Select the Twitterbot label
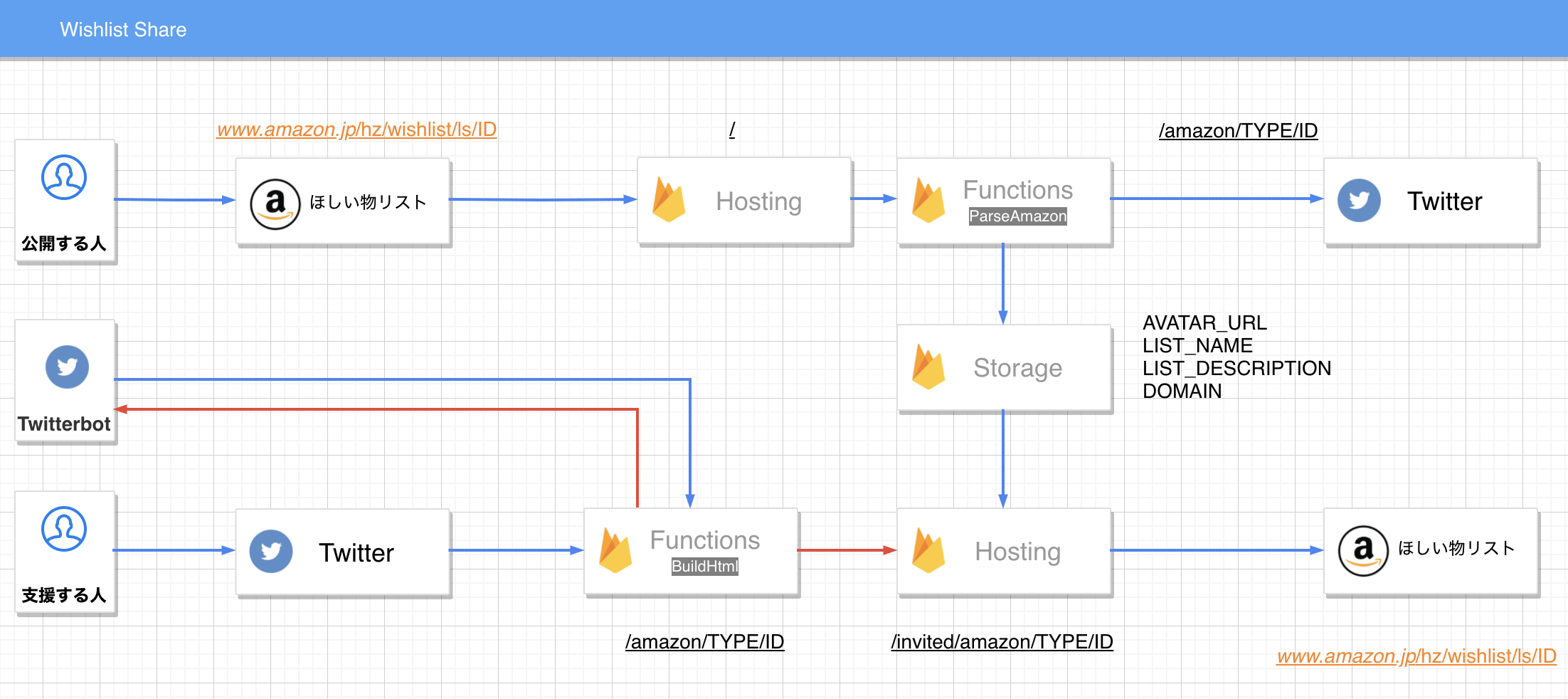1568x699 pixels. 64,424
